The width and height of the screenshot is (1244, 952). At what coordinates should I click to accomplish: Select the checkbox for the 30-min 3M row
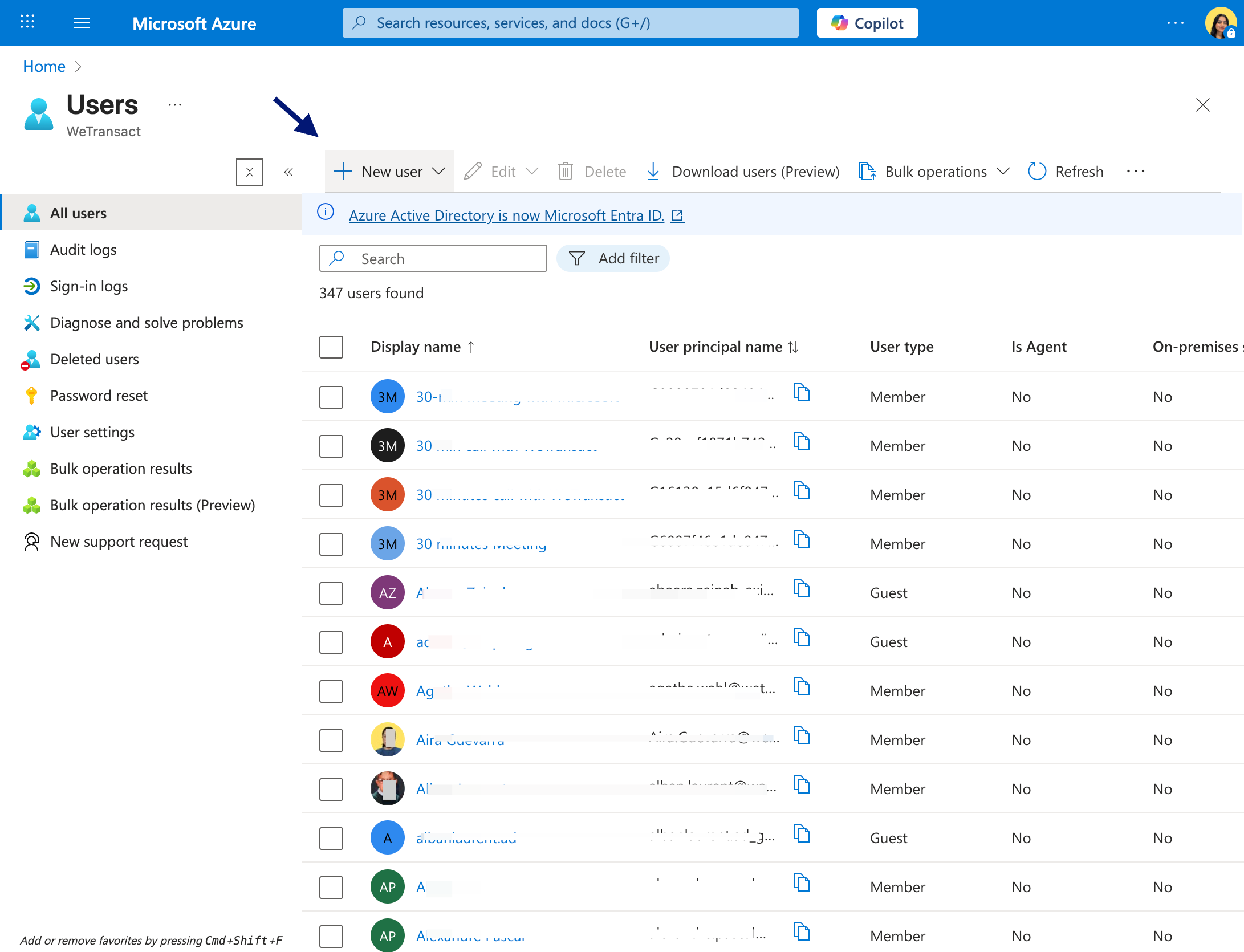[331, 397]
